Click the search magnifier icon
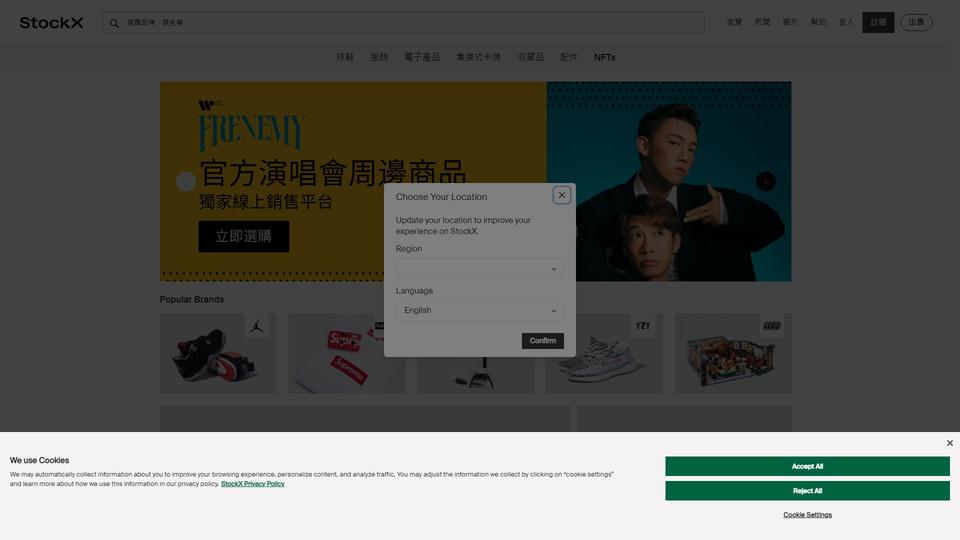Screen dimensions: 960x540 (114, 23)
